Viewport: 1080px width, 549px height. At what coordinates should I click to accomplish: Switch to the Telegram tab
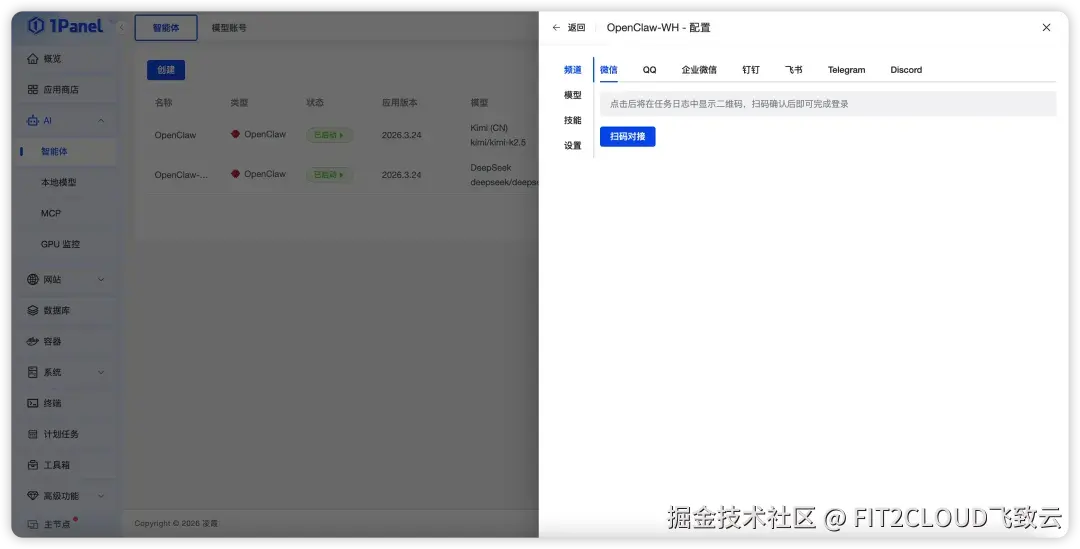(x=847, y=70)
